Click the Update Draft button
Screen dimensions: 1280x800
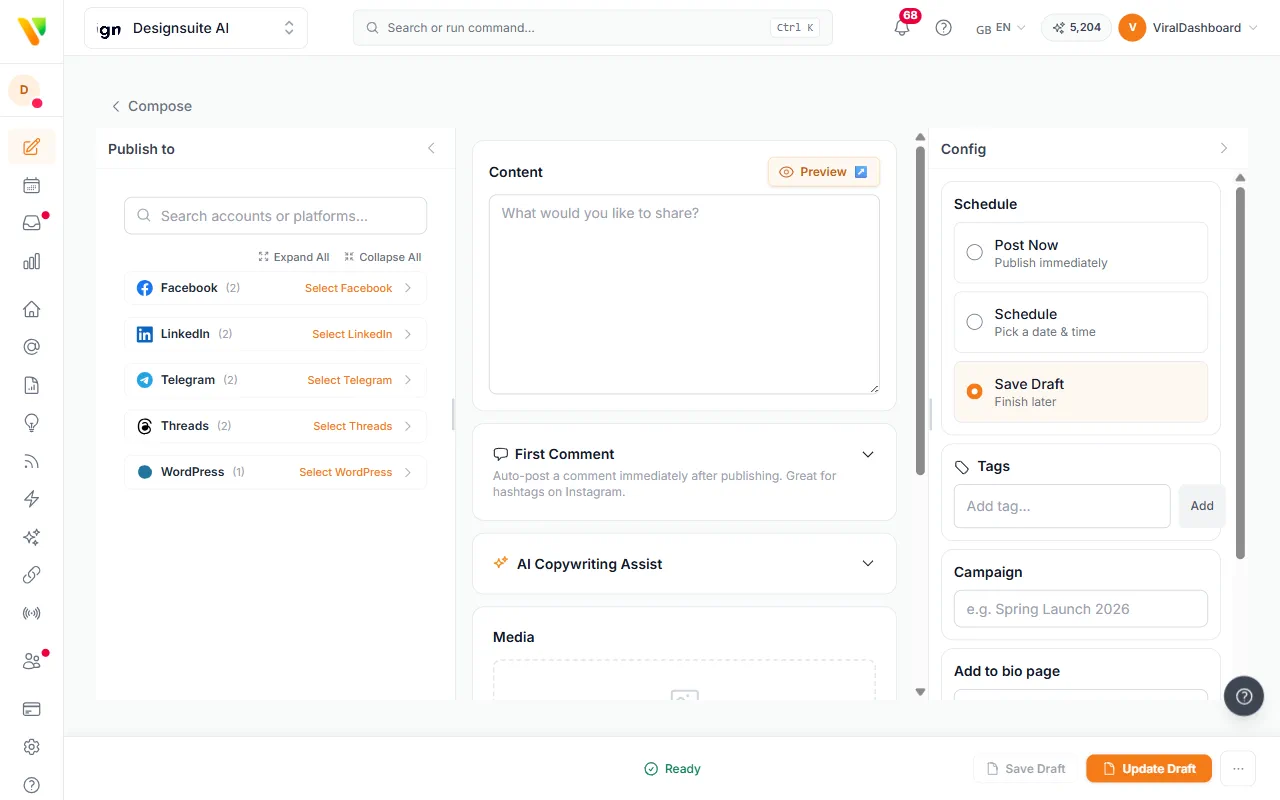point(1149,769)
